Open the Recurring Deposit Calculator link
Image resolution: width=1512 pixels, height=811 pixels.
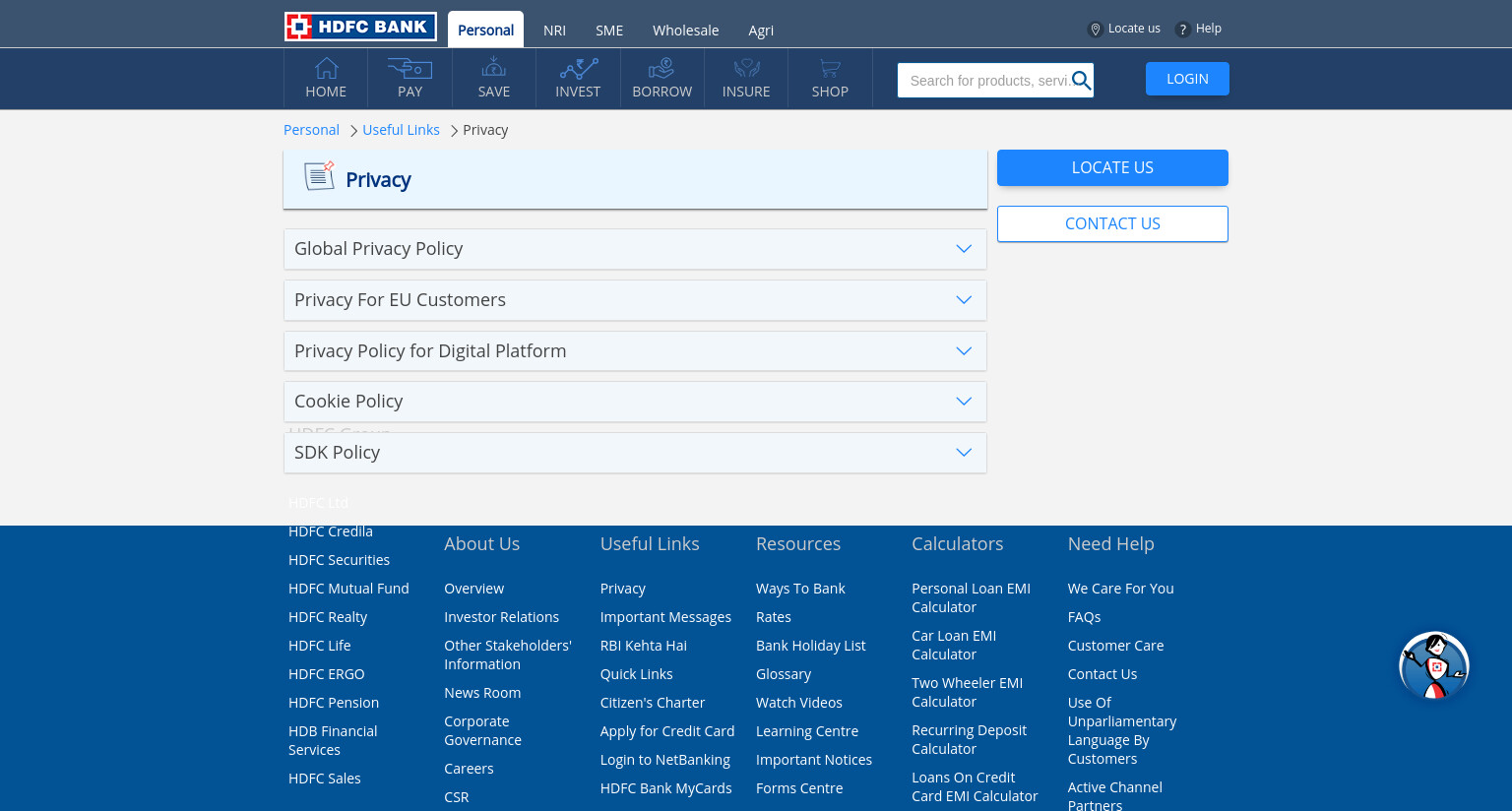[969, 739]
